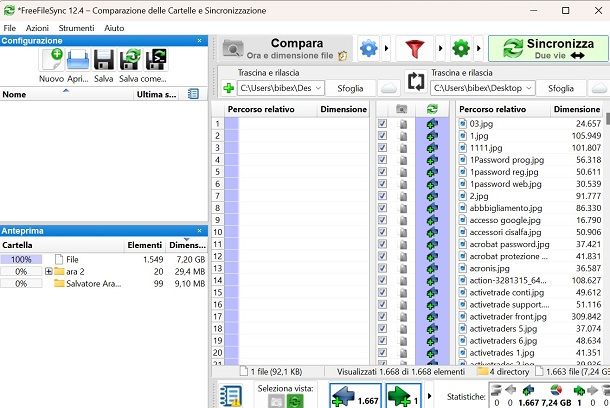Viewport: 610px width, 408px height.
Task: Sort the preview by Elementi column
Action: (144, 245)
